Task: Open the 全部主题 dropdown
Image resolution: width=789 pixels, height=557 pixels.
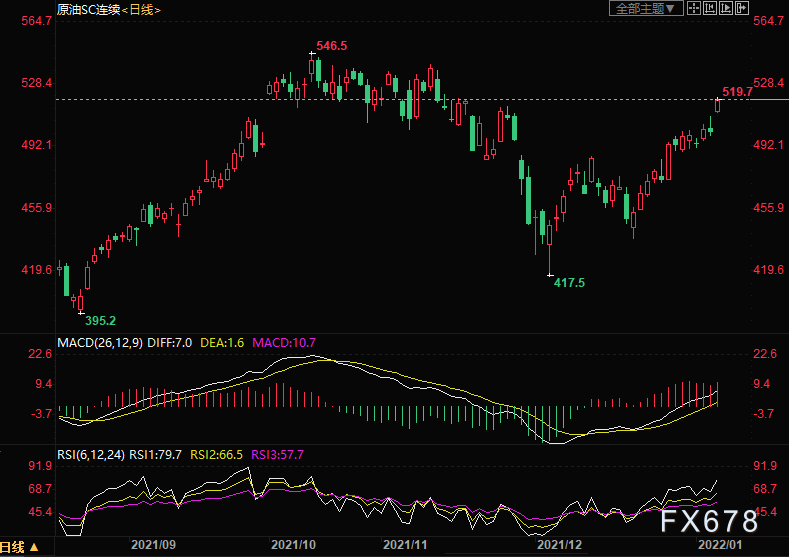Action: coord(646,9)
